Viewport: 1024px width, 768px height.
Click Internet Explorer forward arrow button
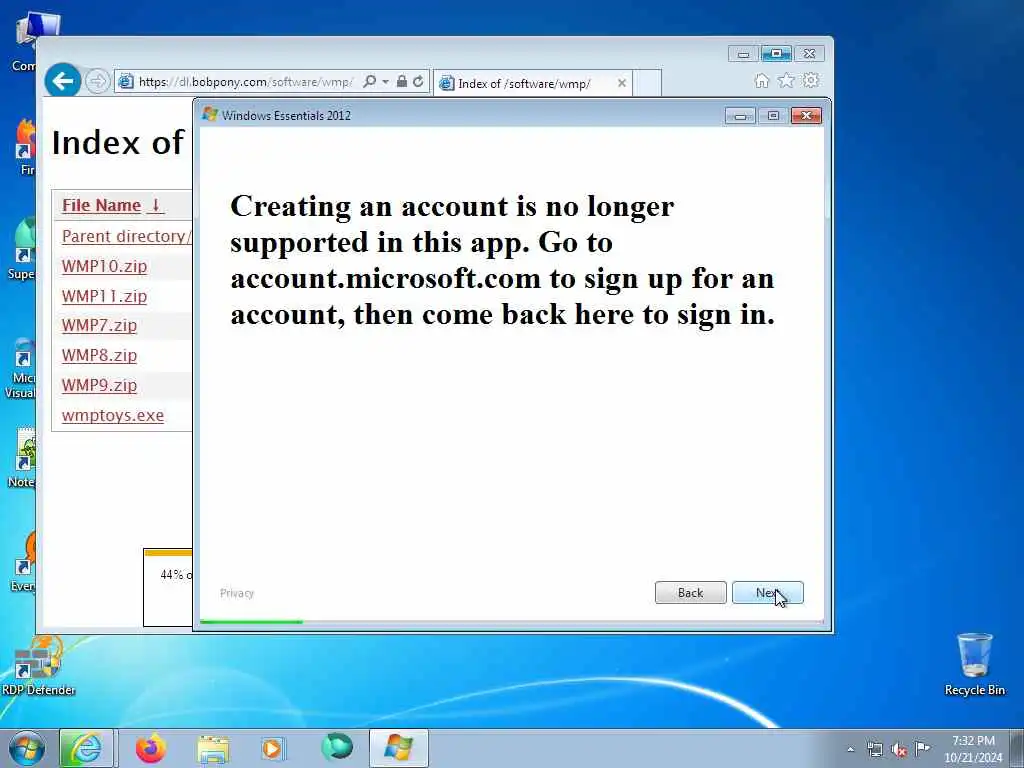point(97,82)
